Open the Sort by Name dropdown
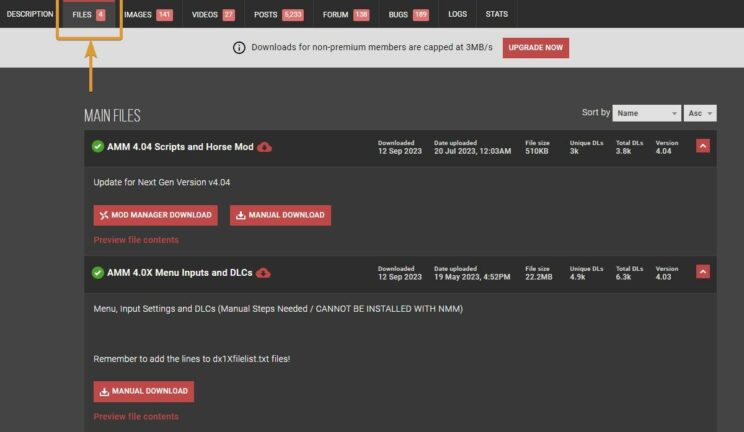Image resolution: width=744 pixels, height=432 pixels. tap(647, 114)
